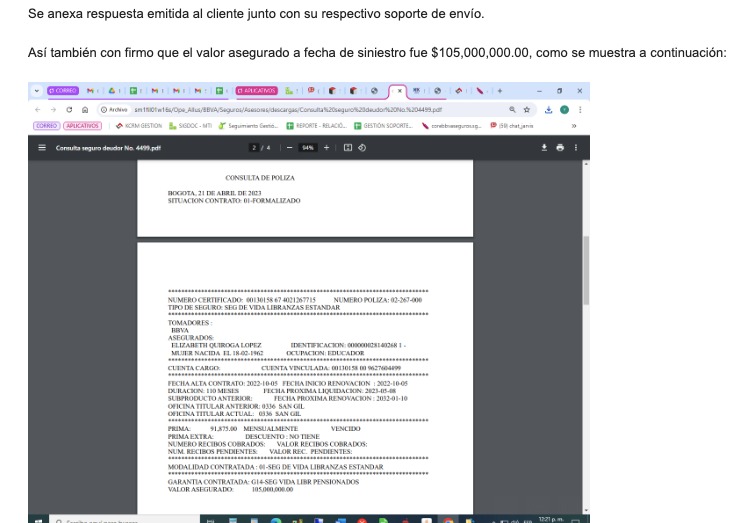This screenshot has width=742, height=523.
Task: Click the browser back arrow
Action: click(x=38, y=109)
